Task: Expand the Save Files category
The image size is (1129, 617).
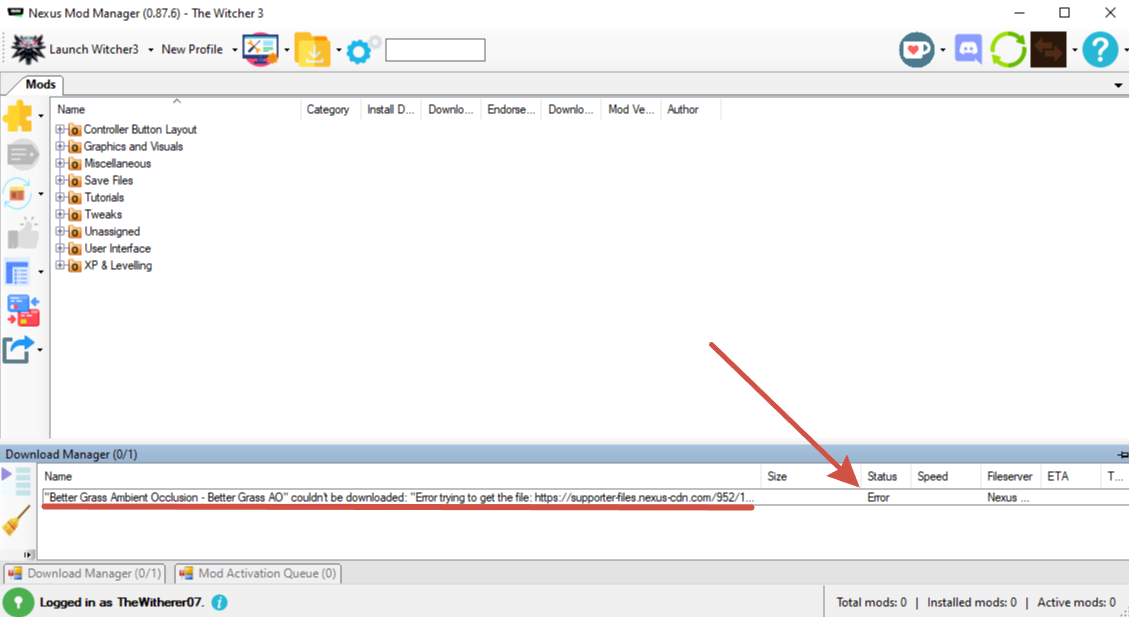Action: (x=60, y=180)
